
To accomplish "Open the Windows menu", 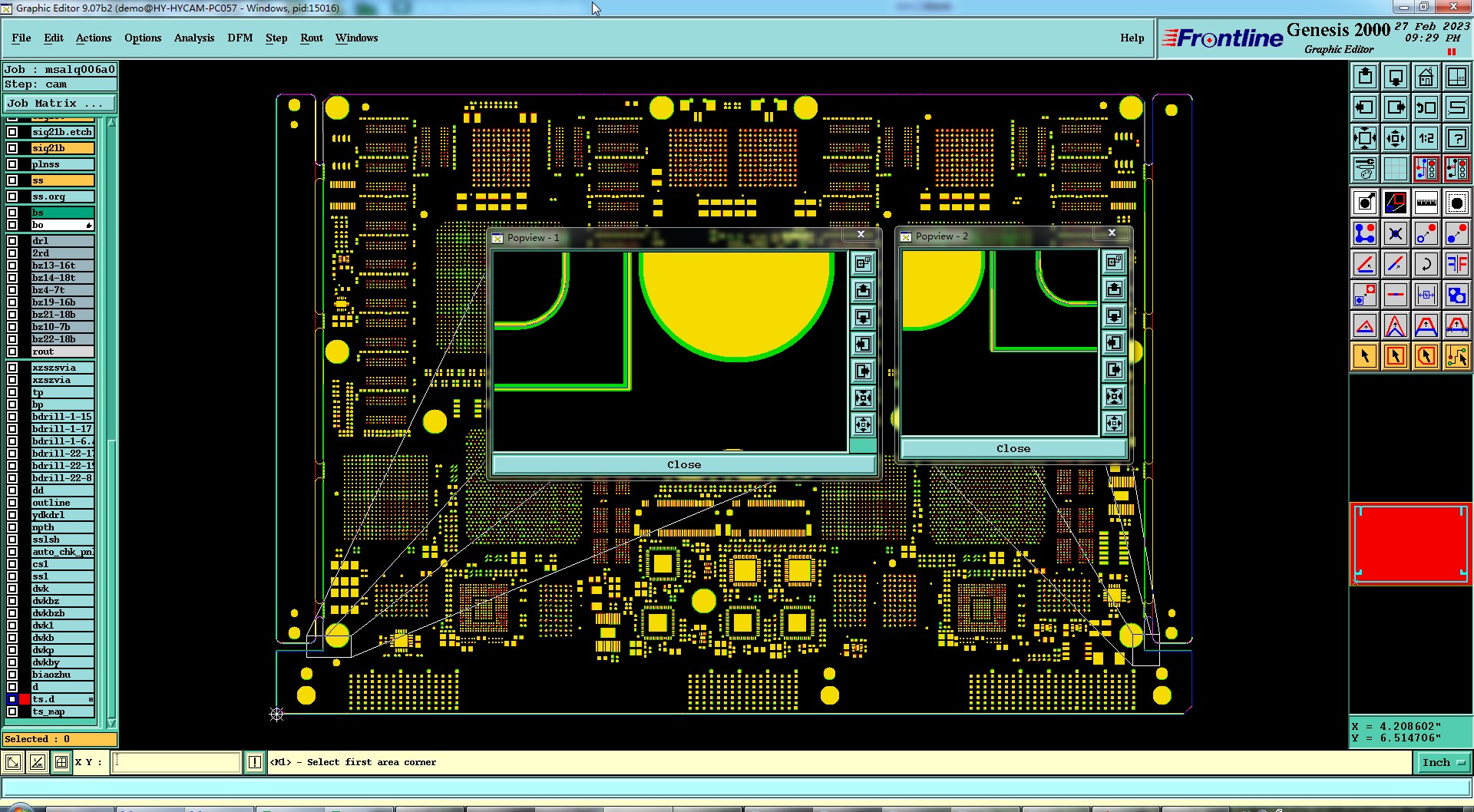I will pyautogui.click(x=356, y=38).
